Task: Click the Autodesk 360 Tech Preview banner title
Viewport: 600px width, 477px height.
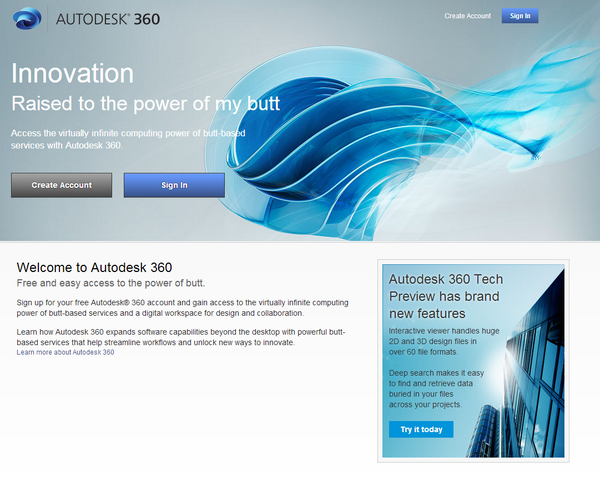Action: click(x=446, y=296)
